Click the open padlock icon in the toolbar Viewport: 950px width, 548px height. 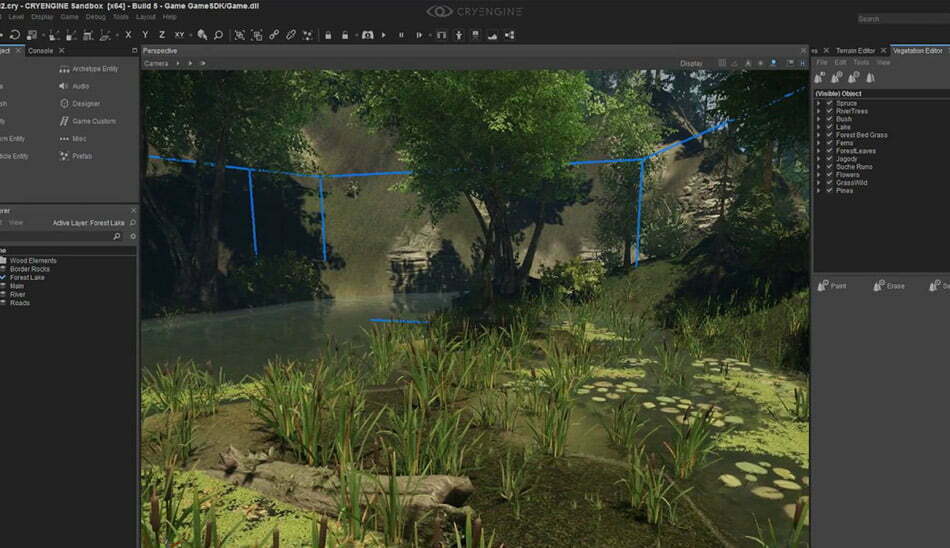(345, 35)
